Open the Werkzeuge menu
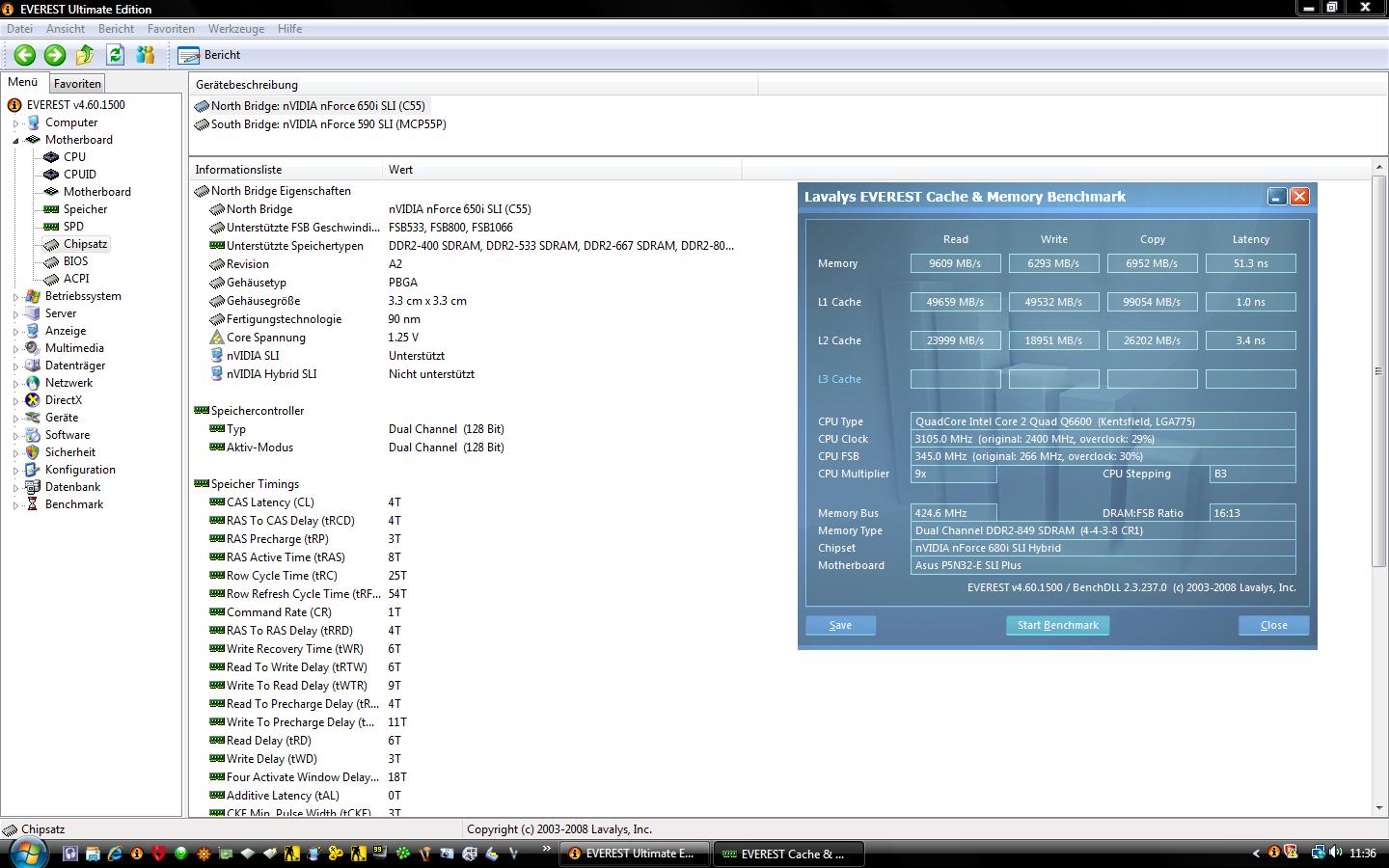 click(236, 29)
